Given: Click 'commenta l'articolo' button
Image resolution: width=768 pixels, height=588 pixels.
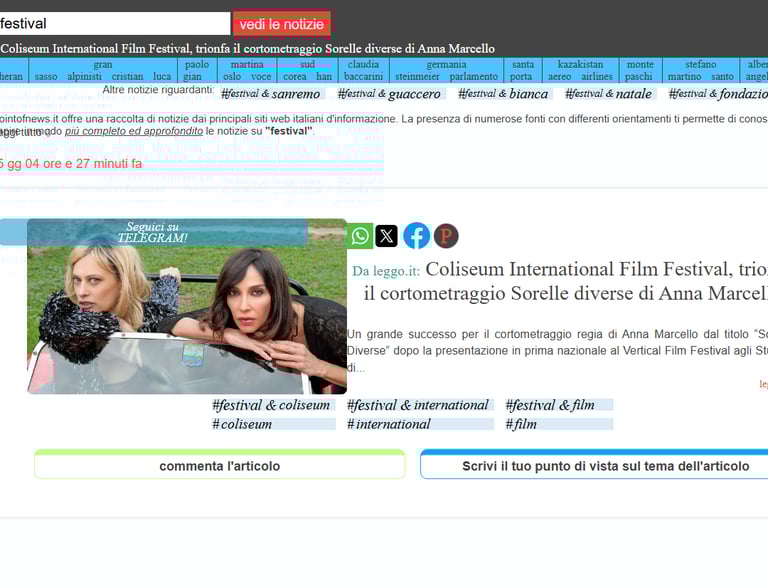Looking at the screenshot, I should click(x=219, y=465).
